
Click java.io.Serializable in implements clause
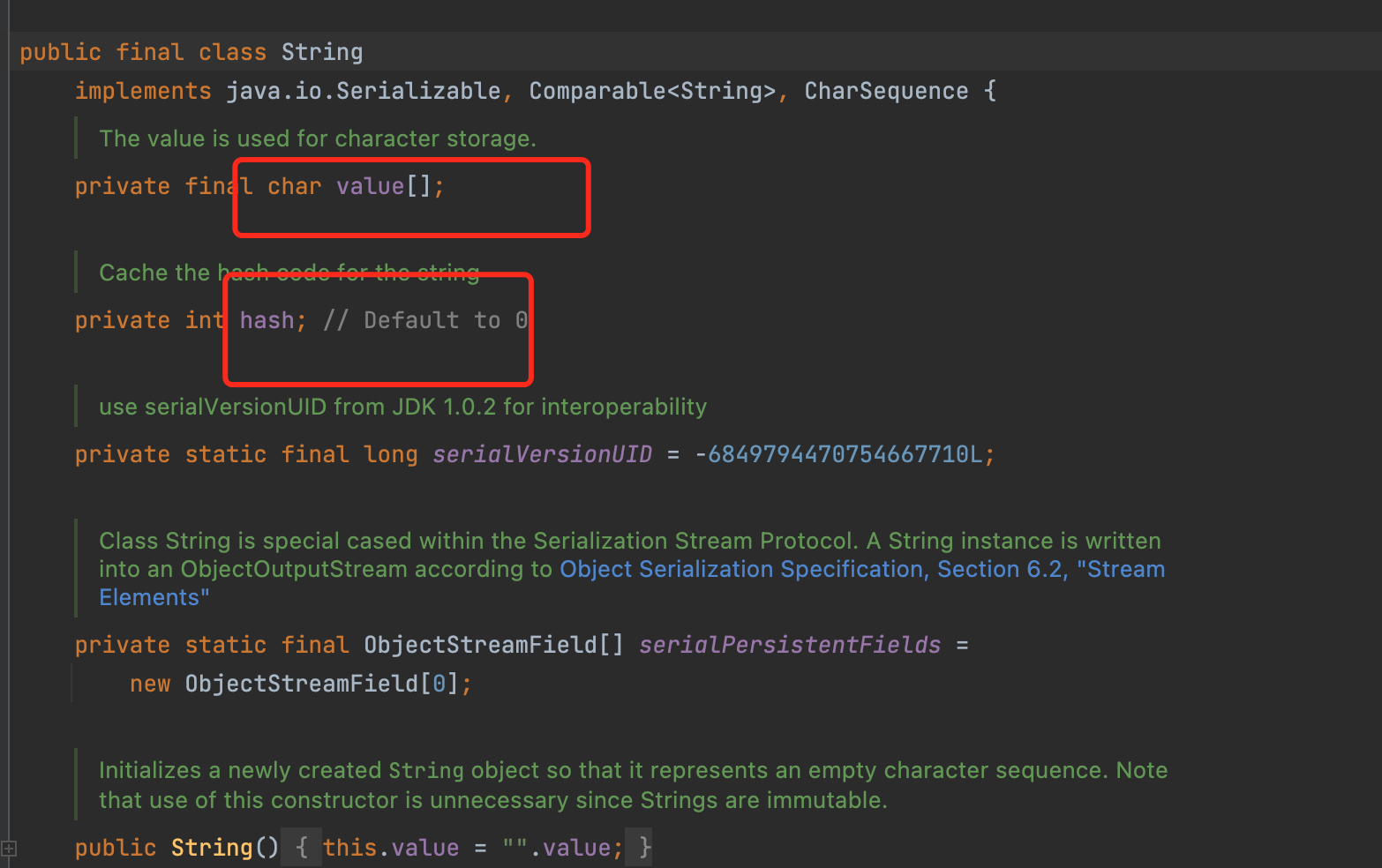click(x=364, y=91)
